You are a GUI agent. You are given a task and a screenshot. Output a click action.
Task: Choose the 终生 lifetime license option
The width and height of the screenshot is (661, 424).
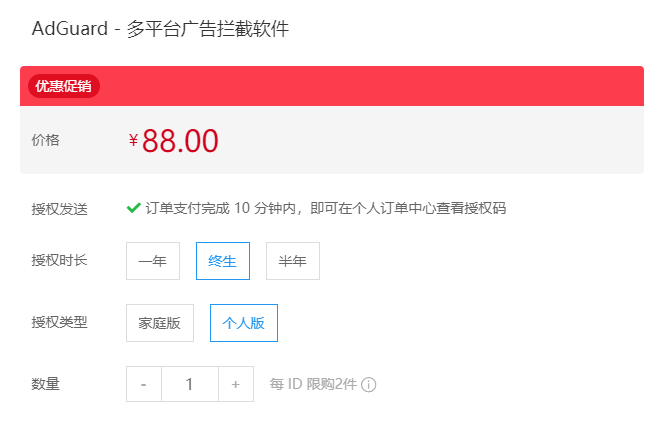coord(223,261)
